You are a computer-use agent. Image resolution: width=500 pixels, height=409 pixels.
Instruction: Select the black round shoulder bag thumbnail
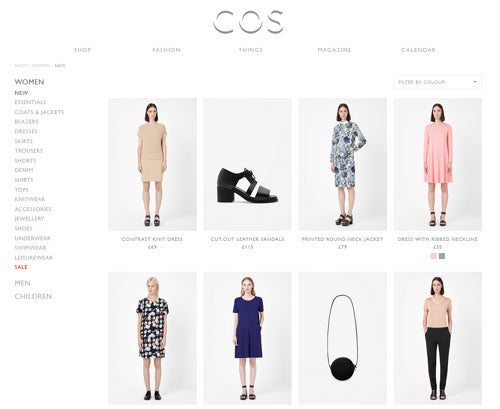pos(342,338)
